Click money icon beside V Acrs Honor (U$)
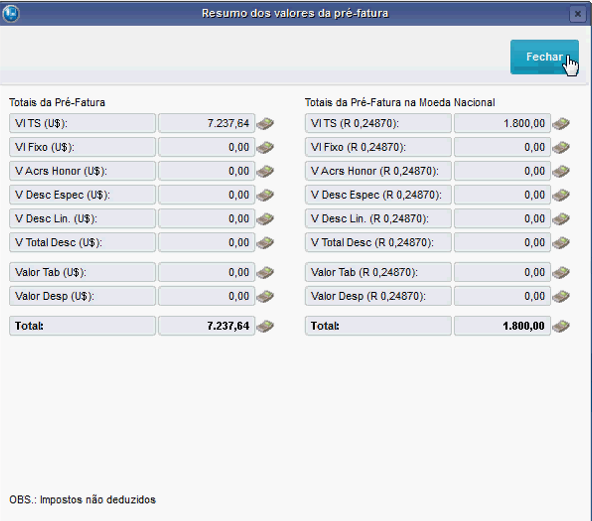592x521 pixels. (x=265, y=171)
